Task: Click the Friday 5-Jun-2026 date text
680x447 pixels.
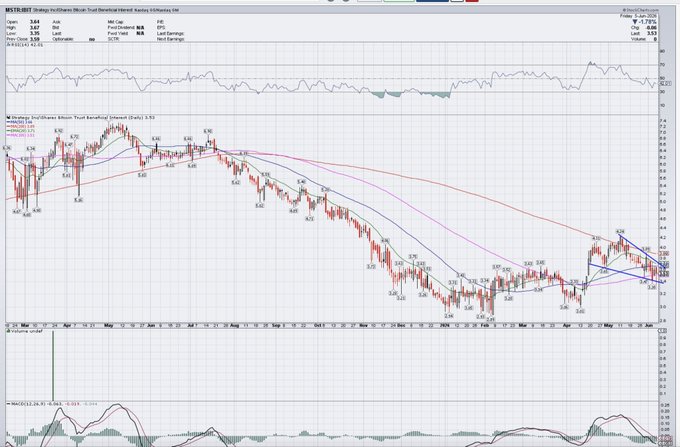Action: (x=639, y=16)
